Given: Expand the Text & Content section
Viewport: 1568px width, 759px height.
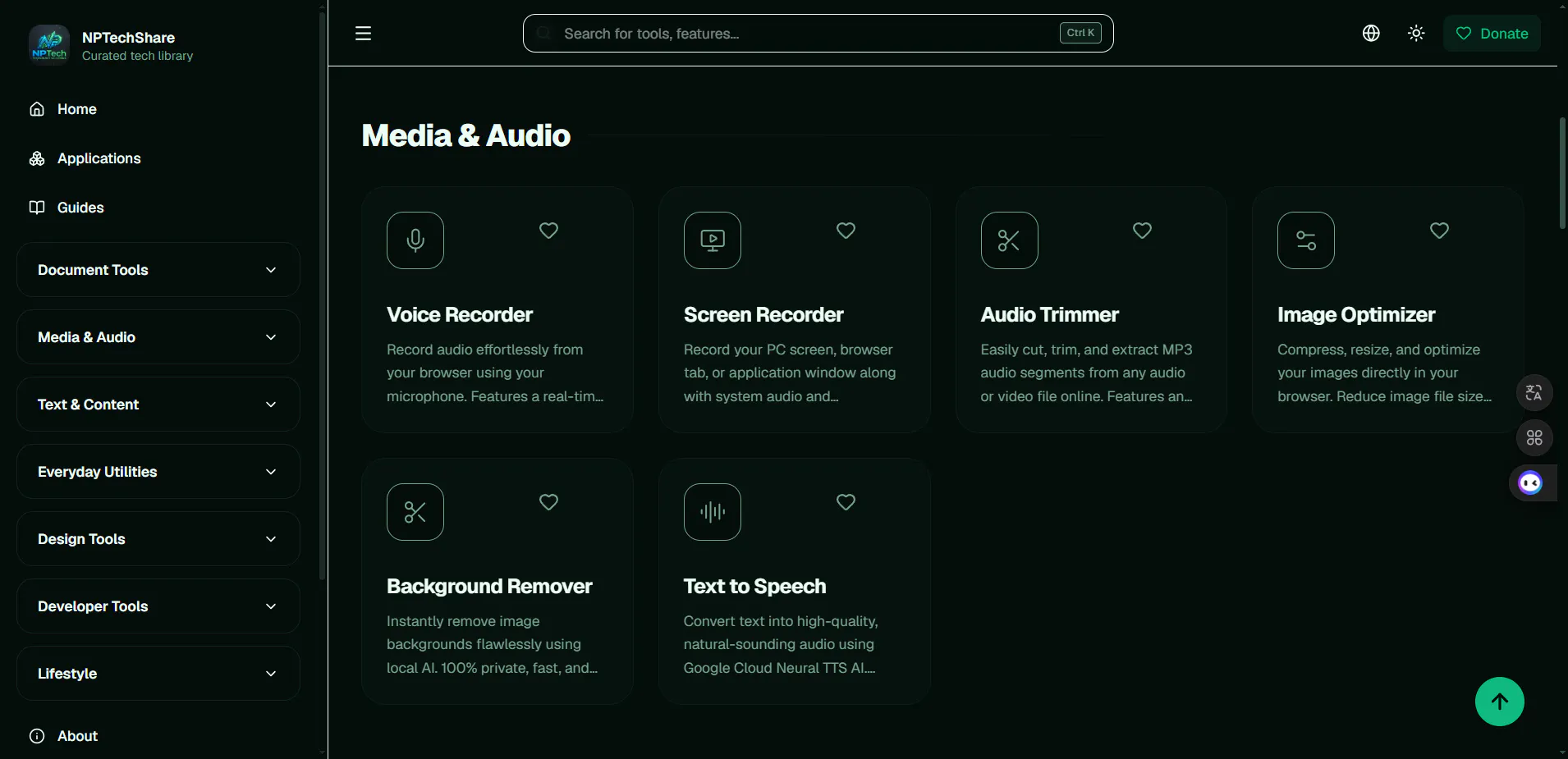Looking at the screenshot, I should point(158,405).
